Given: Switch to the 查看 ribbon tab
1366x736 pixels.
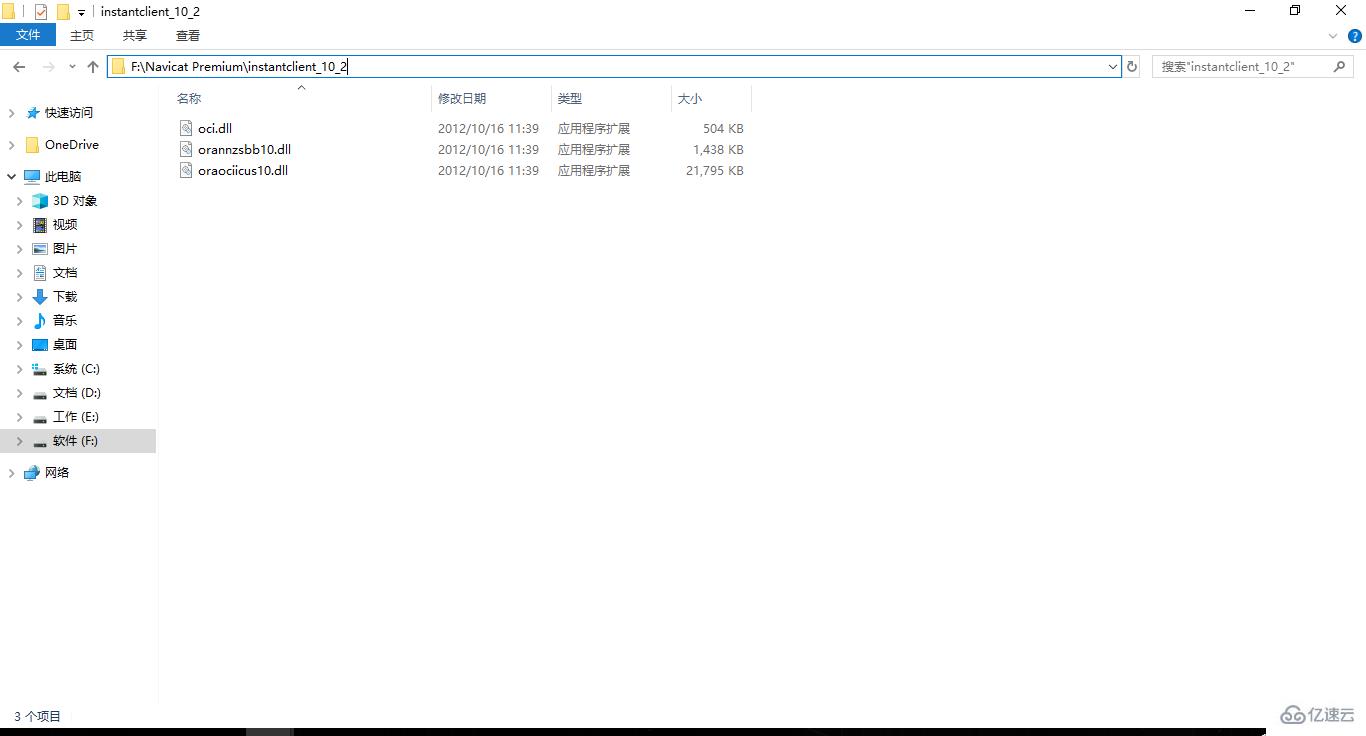Looking at the screenshot, I should click(x=188, y=35).
